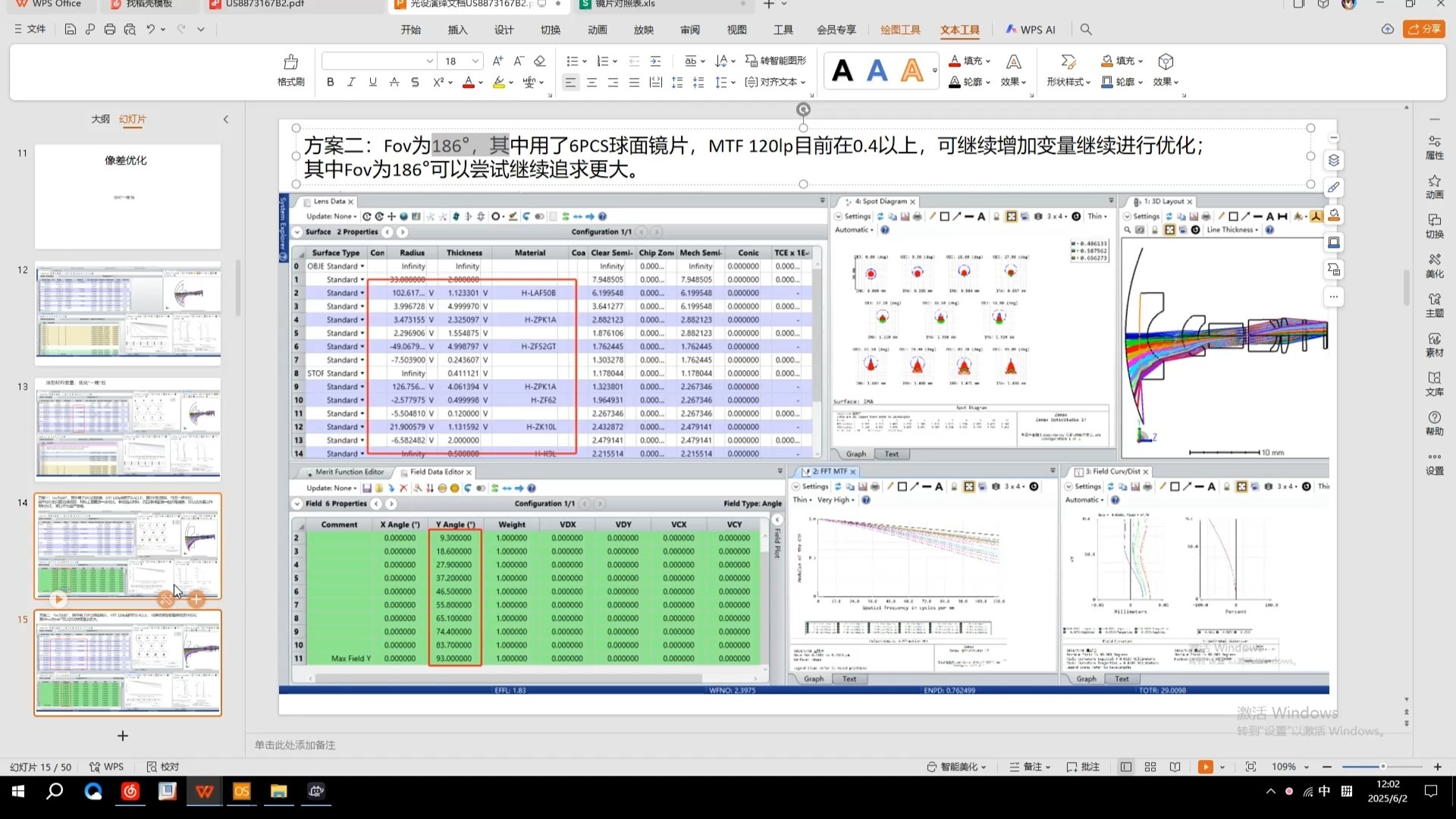Open the 插入 ribbon tab

click(457, 30)
